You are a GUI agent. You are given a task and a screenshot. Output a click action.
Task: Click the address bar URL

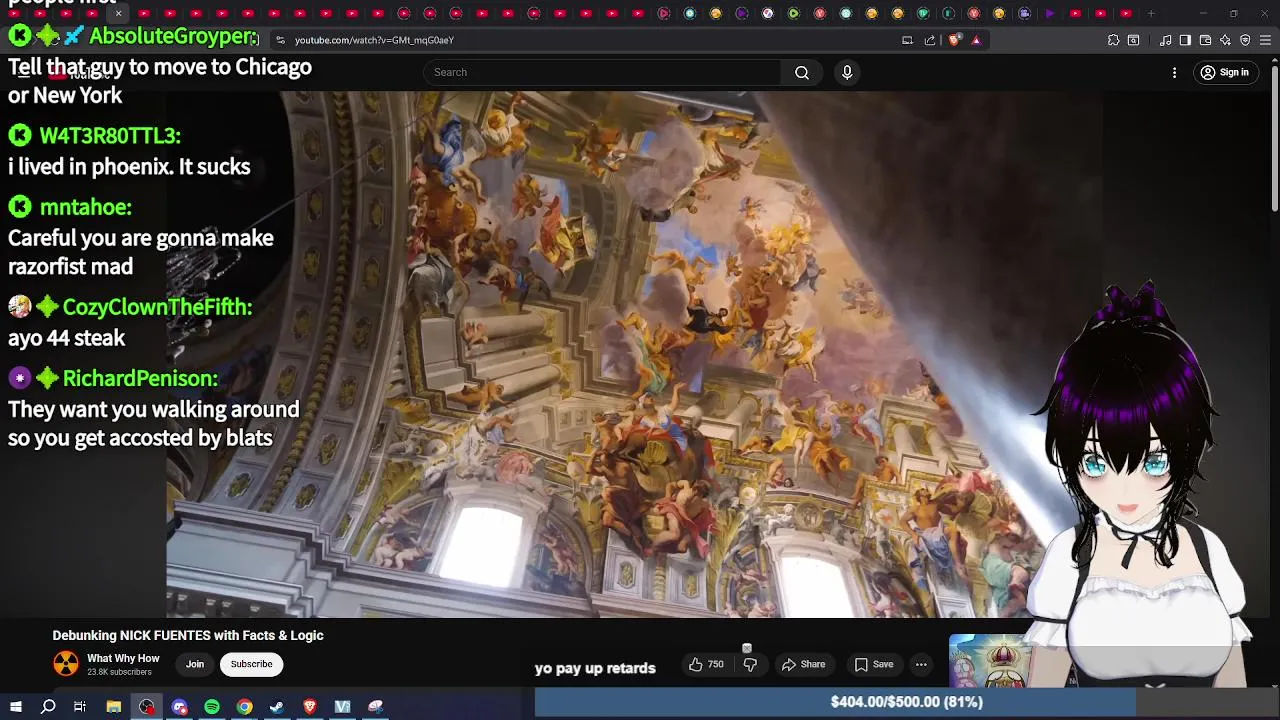374,40
